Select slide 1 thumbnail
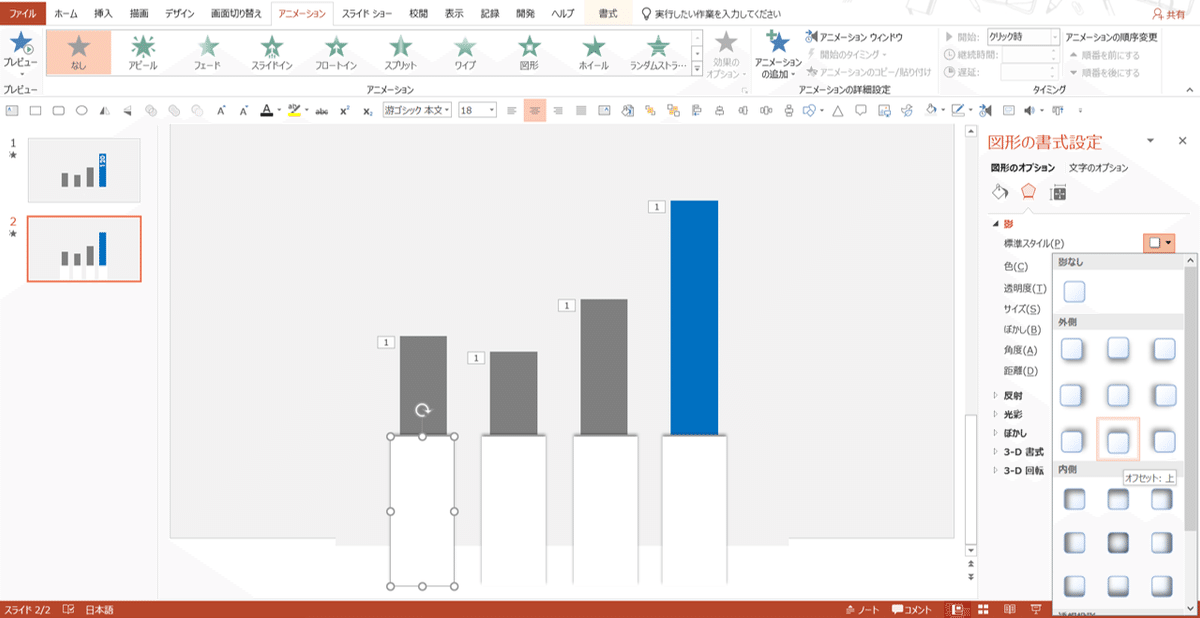This screenshot has height=618, width=1200. [84, 170]
